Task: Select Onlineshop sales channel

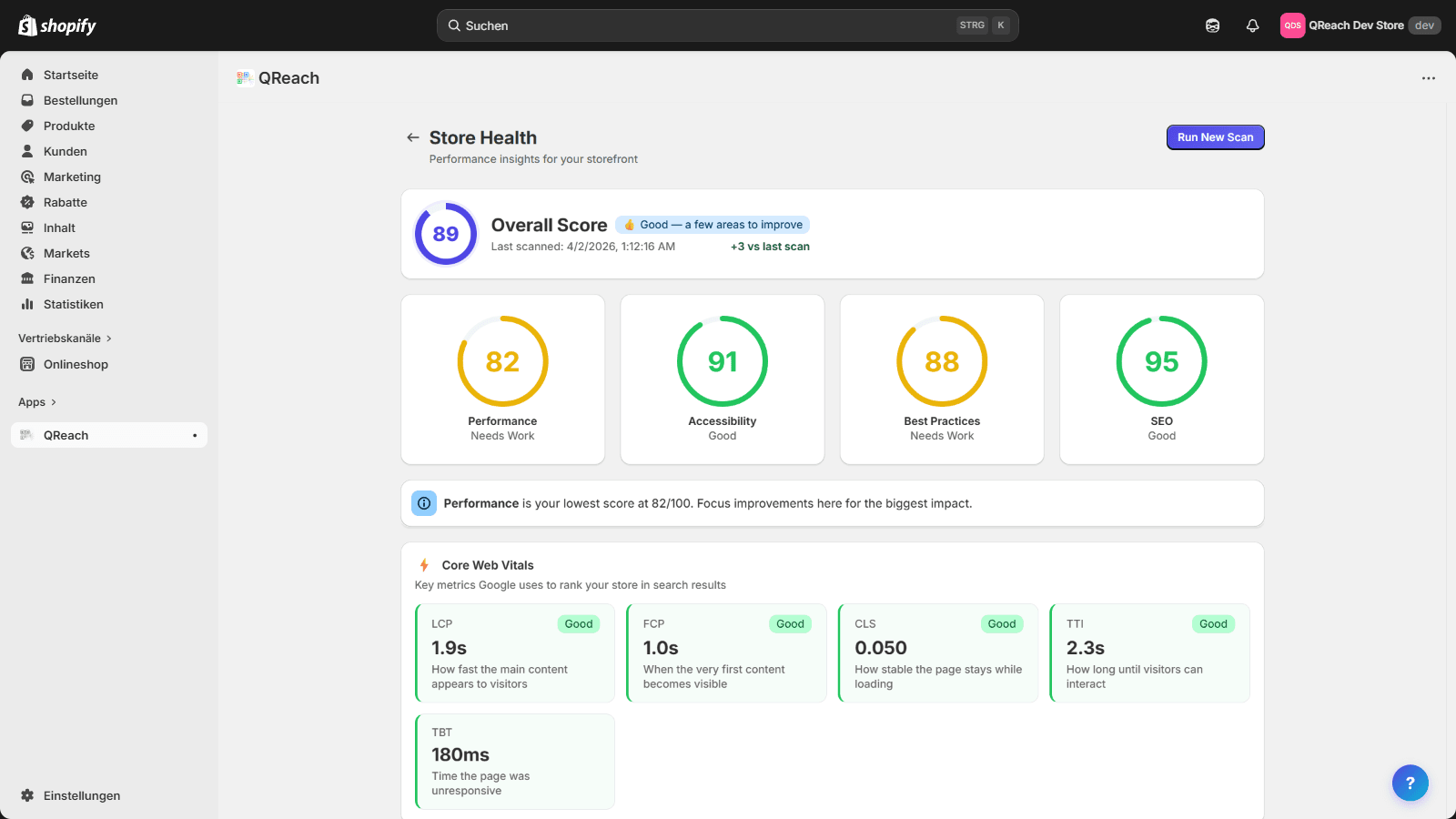Action: coord(76,364)
